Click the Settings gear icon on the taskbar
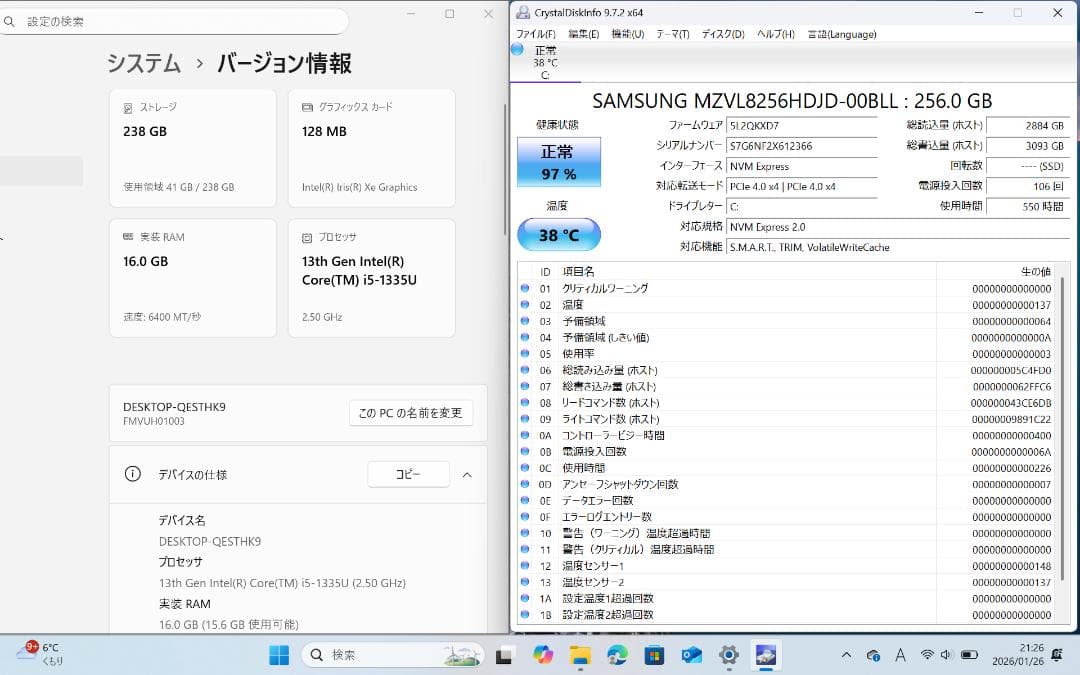Image resolution: width=1080 pixels, height=675 pixels. coord(728,655)
